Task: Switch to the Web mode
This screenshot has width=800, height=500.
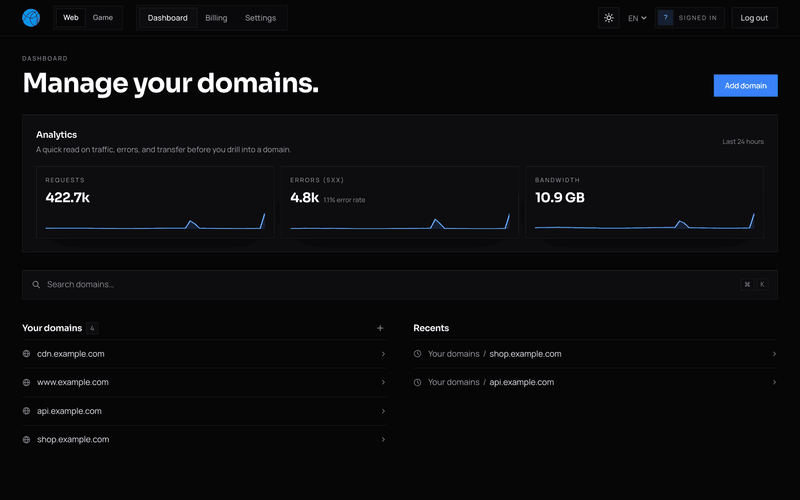Action: (71, 17)
